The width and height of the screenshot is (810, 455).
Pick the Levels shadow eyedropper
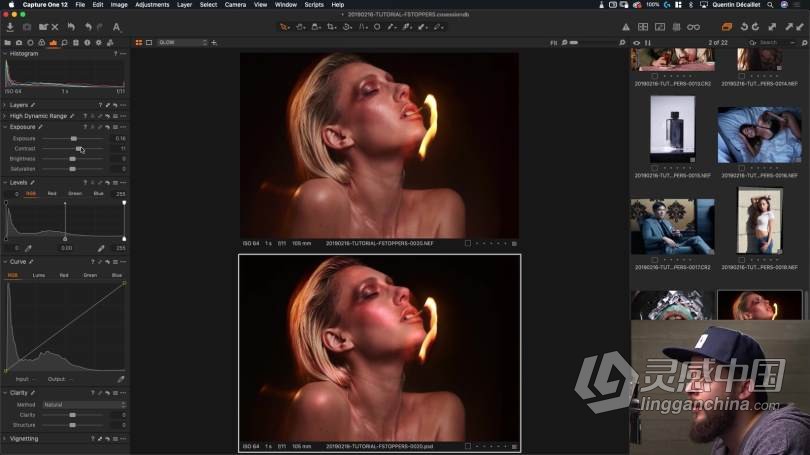(28, 248)
